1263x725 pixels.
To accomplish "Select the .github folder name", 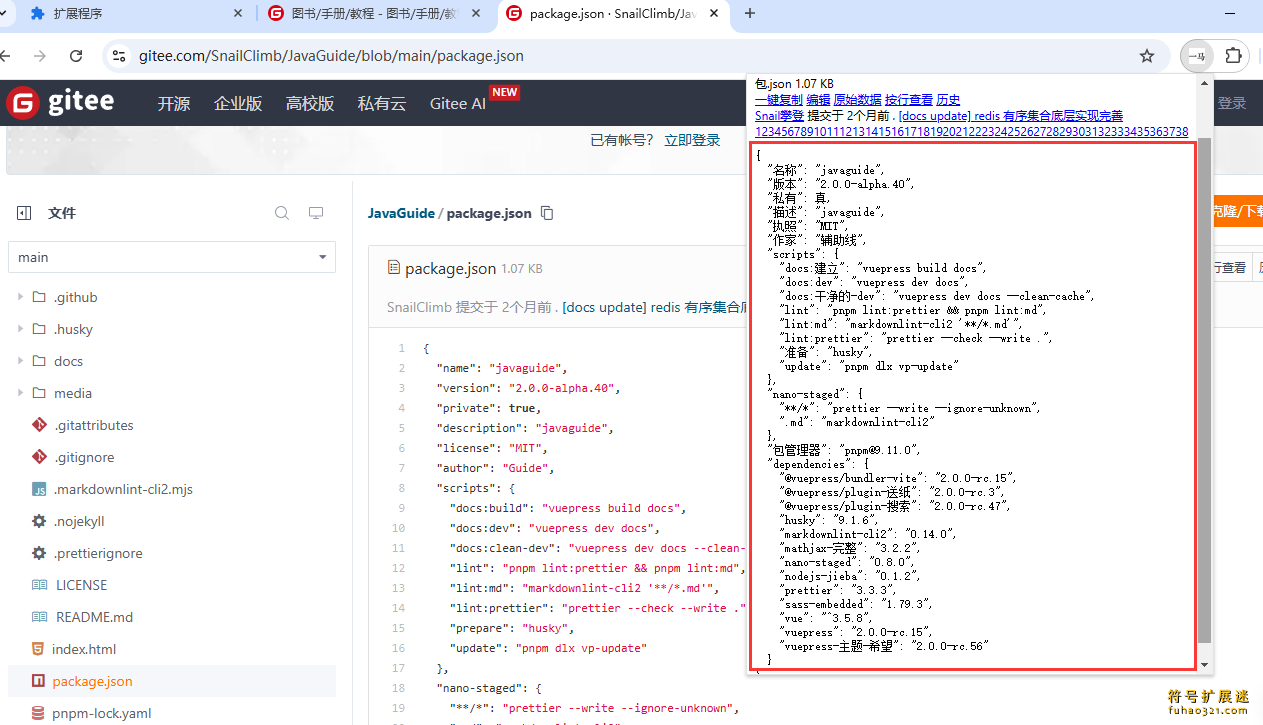I will pyautogui.click(x=76, y=297).
